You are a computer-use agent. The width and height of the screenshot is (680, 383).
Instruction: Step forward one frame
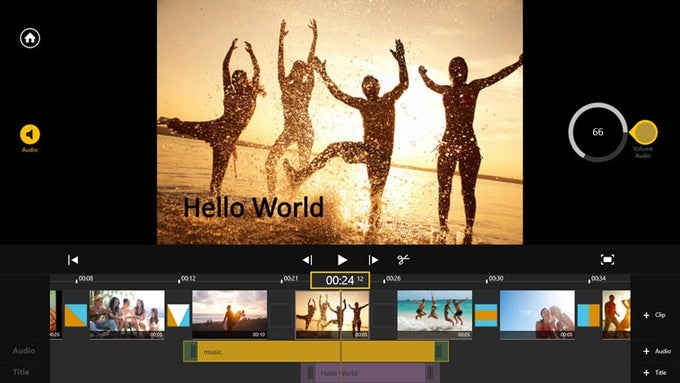pos(373,260)
